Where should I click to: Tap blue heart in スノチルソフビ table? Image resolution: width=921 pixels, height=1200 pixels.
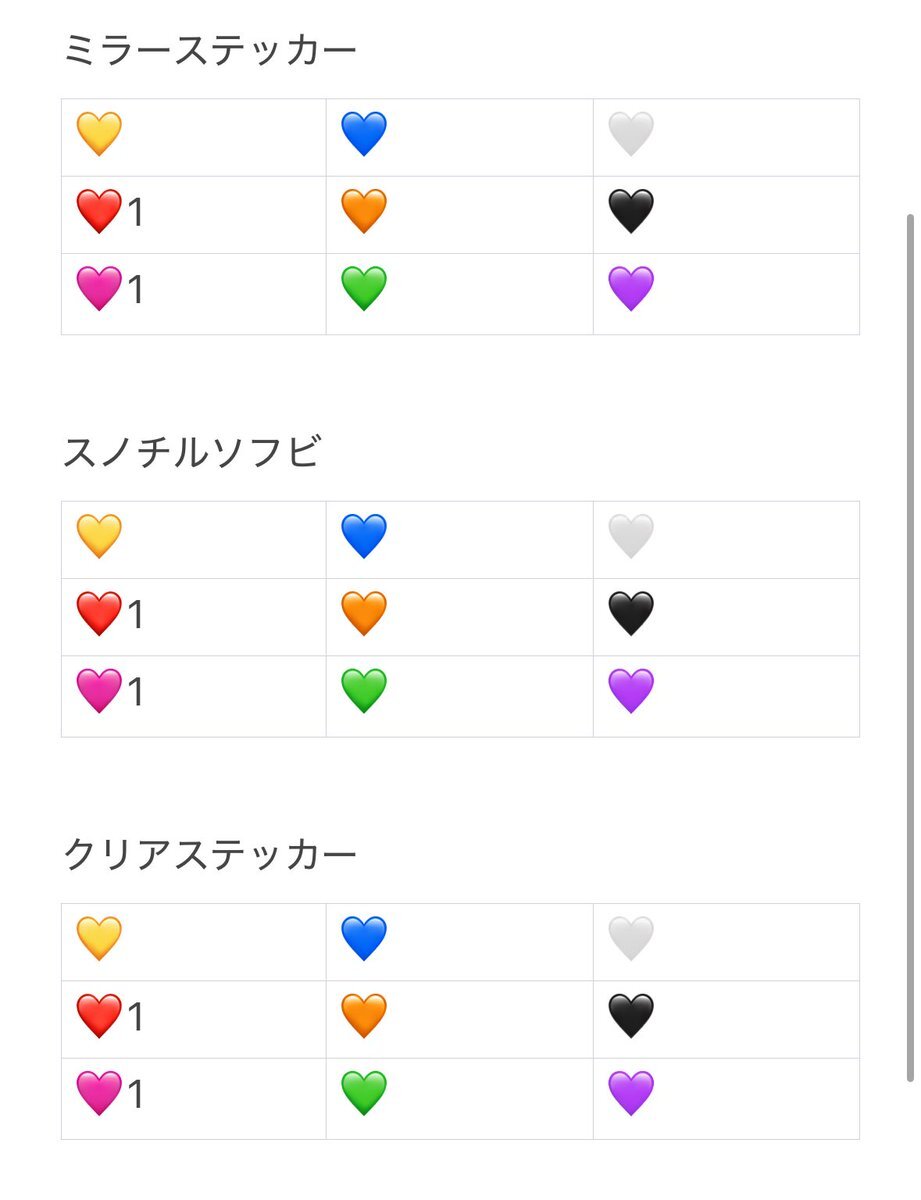[364, 536]
